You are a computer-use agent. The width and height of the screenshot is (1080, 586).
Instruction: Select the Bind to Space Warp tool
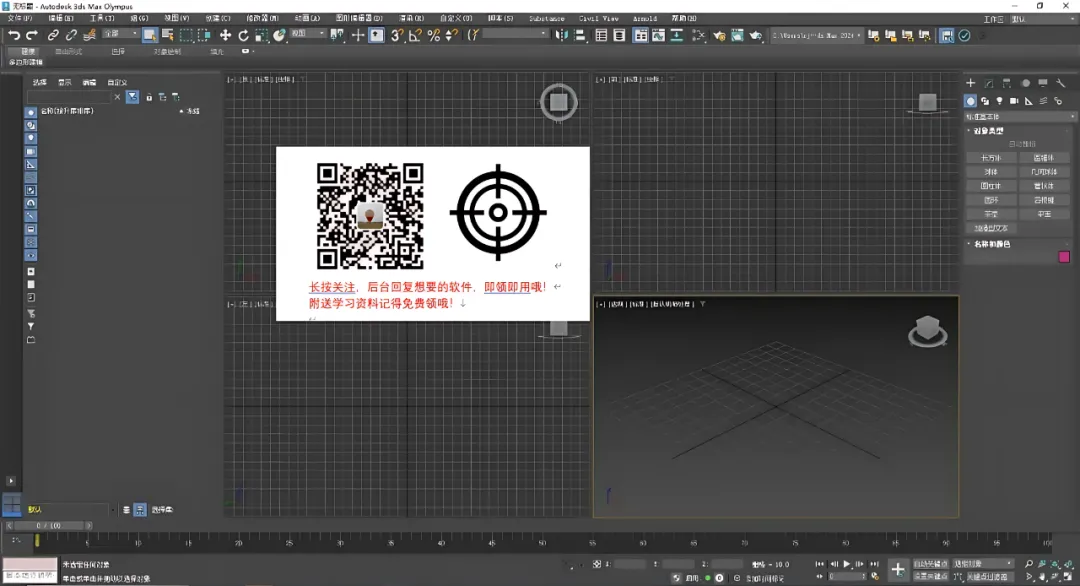pos(89,35)
